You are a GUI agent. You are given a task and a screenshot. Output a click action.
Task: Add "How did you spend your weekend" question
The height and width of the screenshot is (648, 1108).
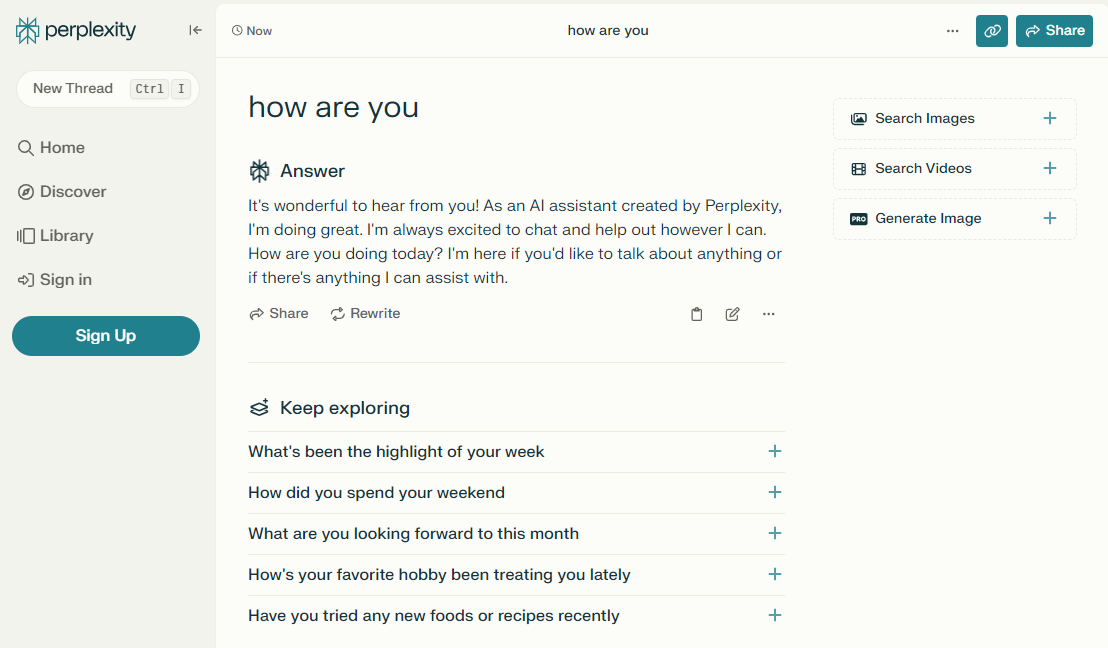[x=775, y=493]
